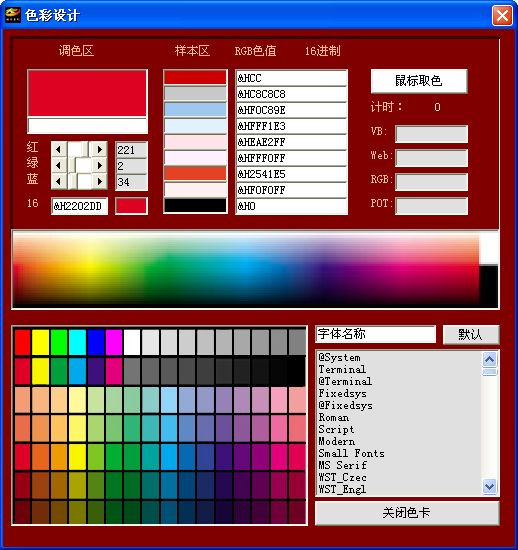
Task: Click the green slider's left arrow
Action: 59,165
